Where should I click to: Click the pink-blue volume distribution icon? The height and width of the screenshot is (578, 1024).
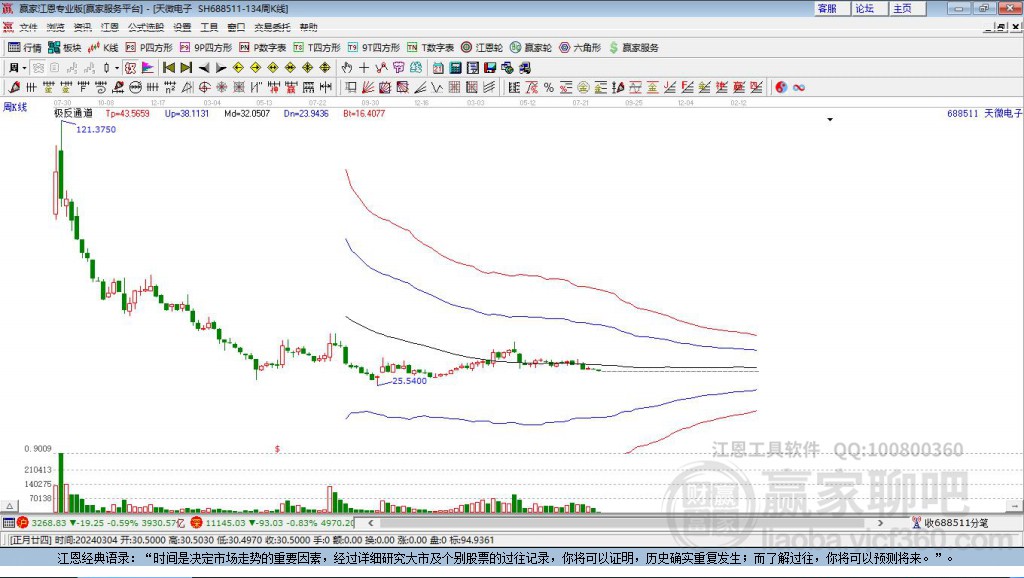[148, 67]
